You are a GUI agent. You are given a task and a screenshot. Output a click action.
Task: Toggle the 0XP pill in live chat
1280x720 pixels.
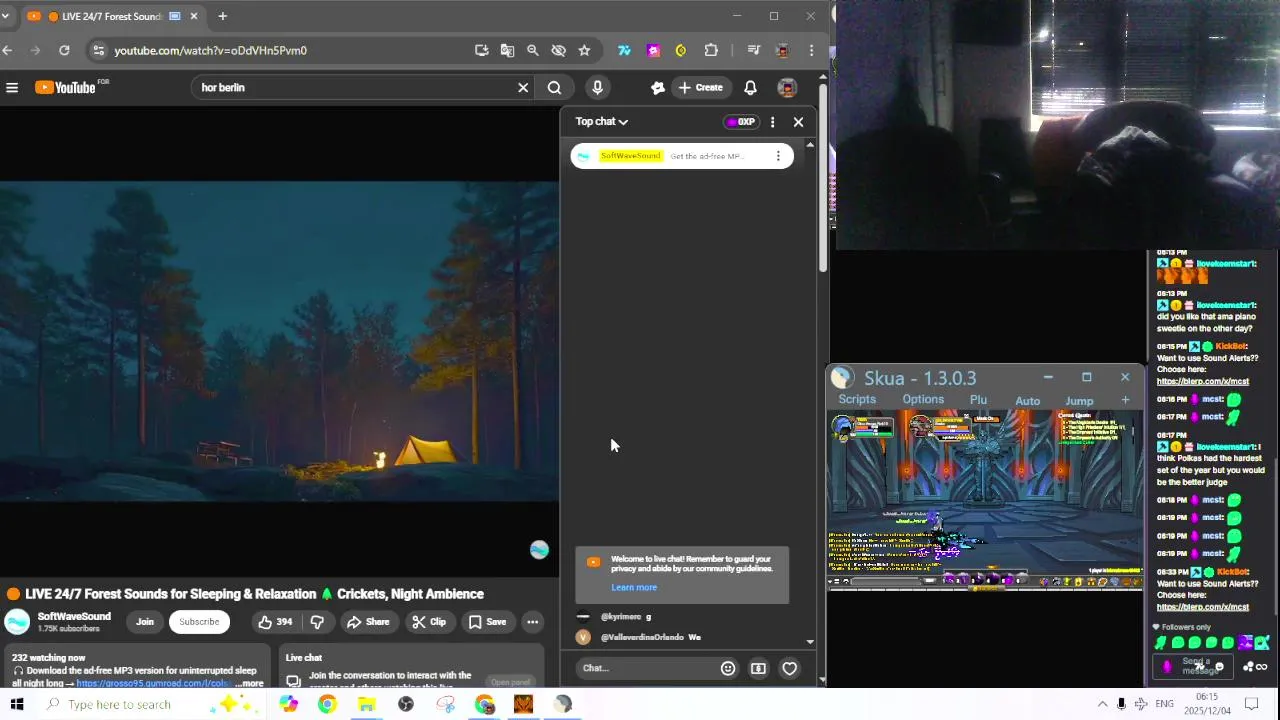pos(741,122)
